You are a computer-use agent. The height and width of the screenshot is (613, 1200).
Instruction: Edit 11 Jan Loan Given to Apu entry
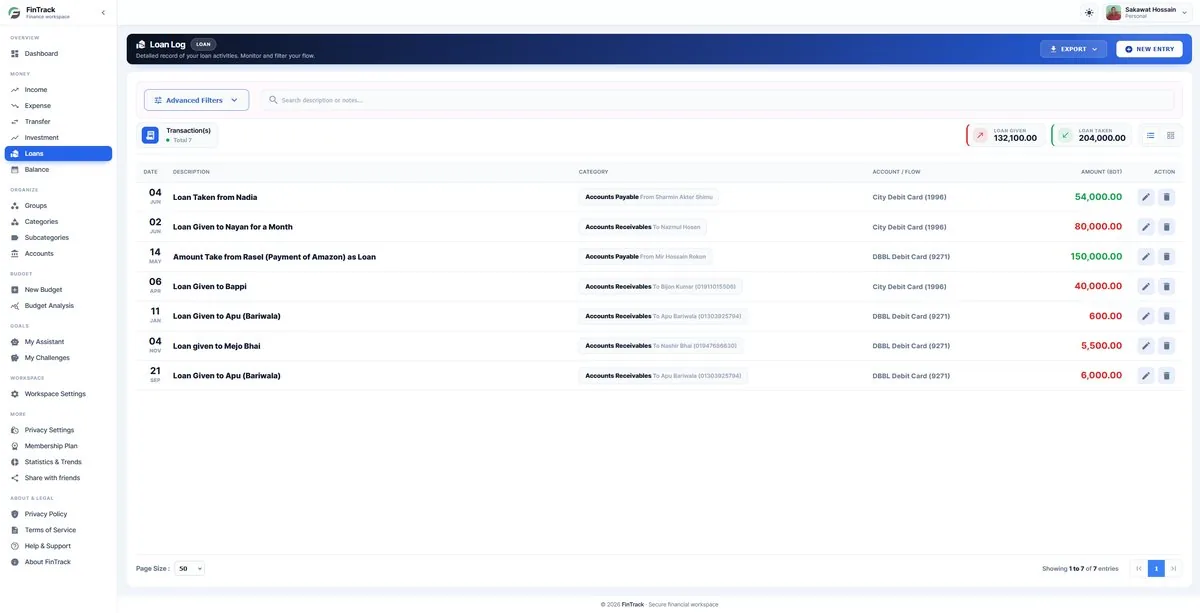click(1146, 316)
